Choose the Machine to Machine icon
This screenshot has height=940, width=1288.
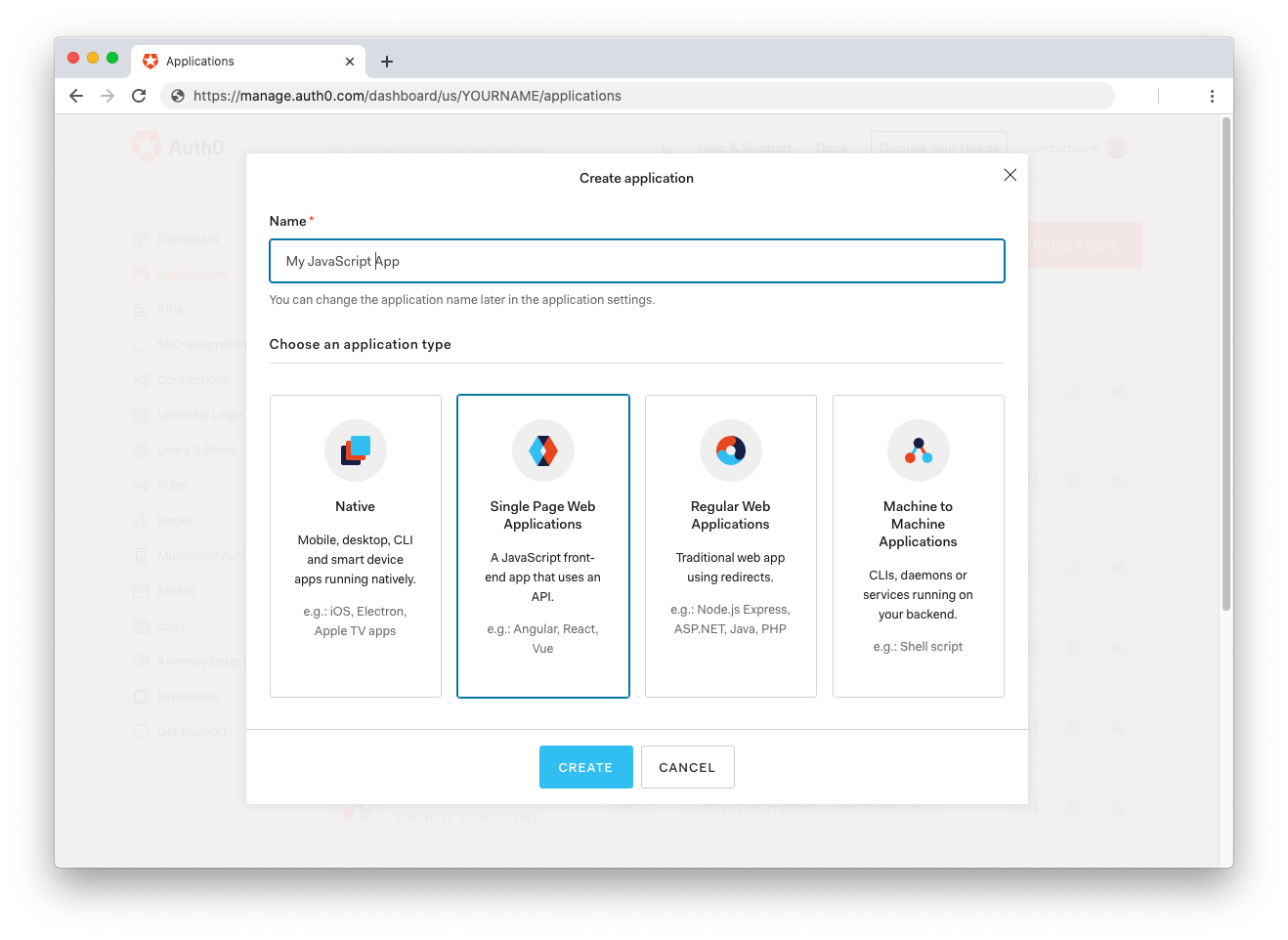pyautogui.click(x=919, y=450)
